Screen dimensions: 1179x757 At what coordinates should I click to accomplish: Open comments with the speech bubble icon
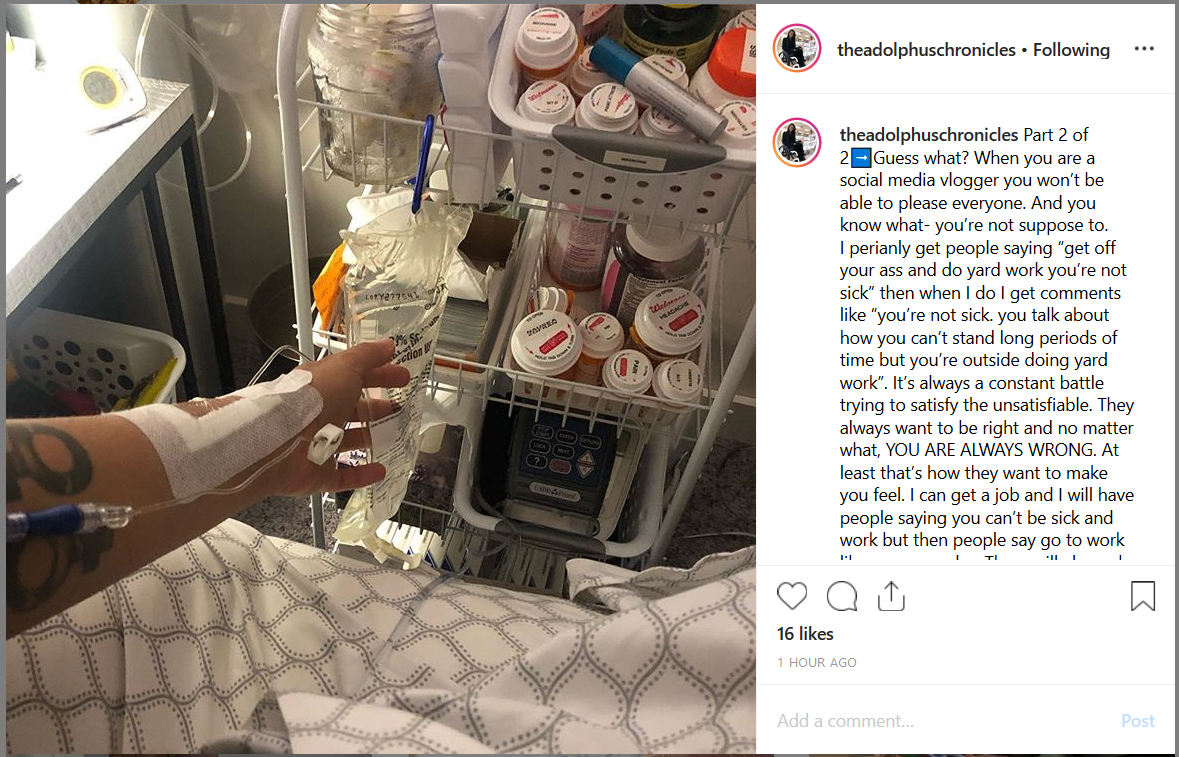pos(841,596)
